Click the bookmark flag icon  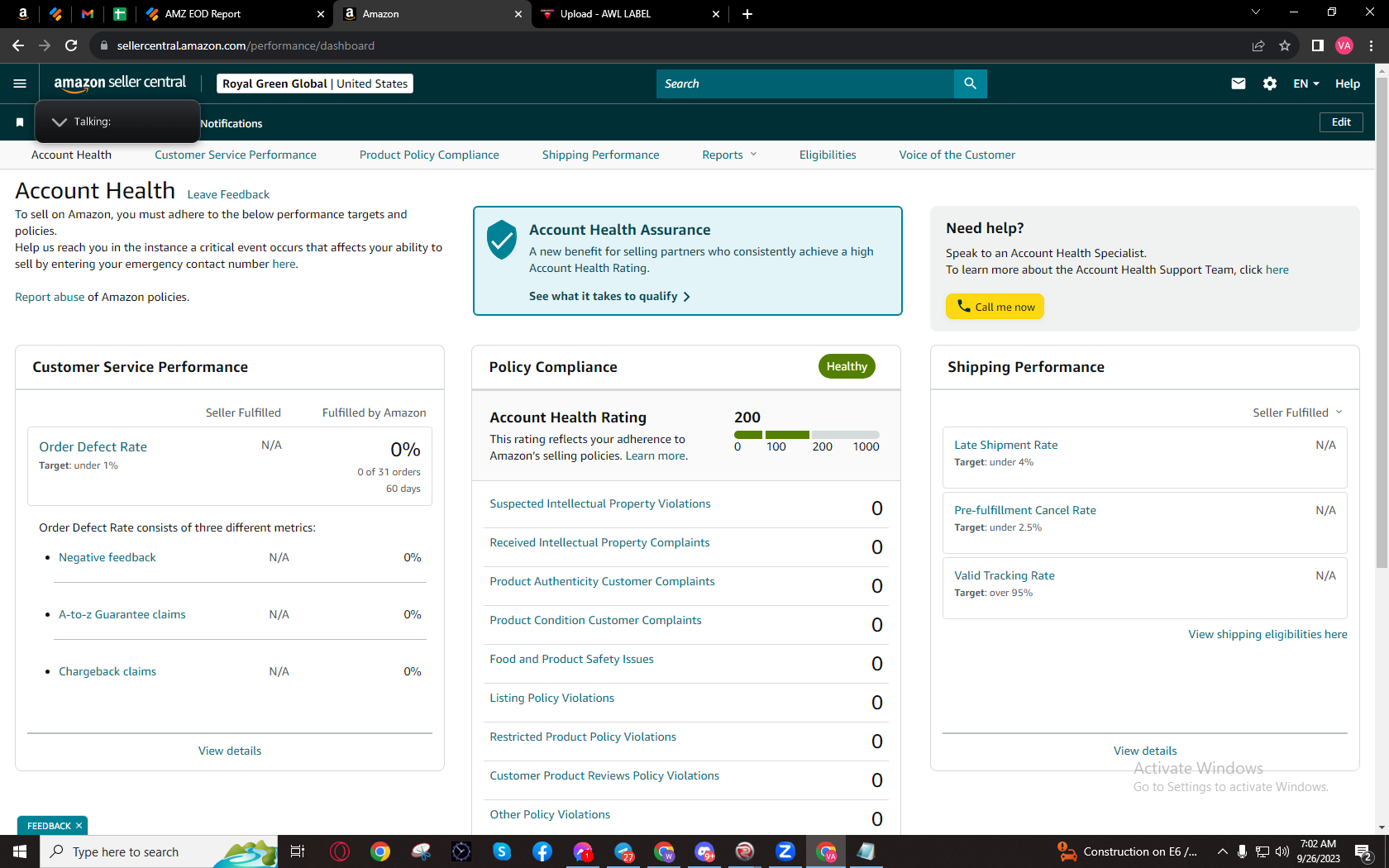pyautogui.click(x=20, y=122)
